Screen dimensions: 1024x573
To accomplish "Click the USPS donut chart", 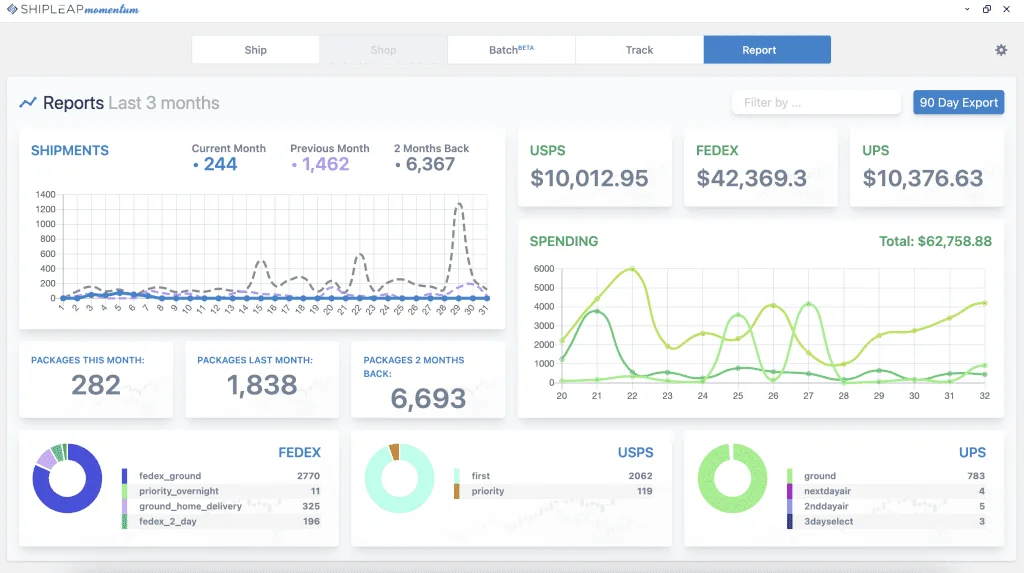I will coord(400,478).
